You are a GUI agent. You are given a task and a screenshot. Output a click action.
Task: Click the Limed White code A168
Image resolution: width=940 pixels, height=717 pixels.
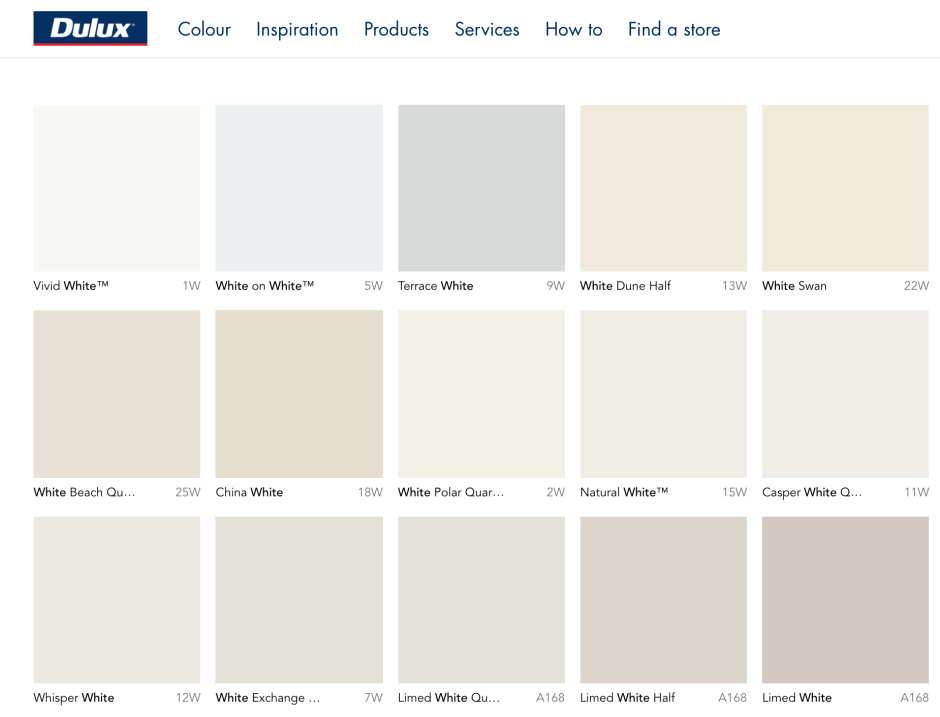coord(916,697)
